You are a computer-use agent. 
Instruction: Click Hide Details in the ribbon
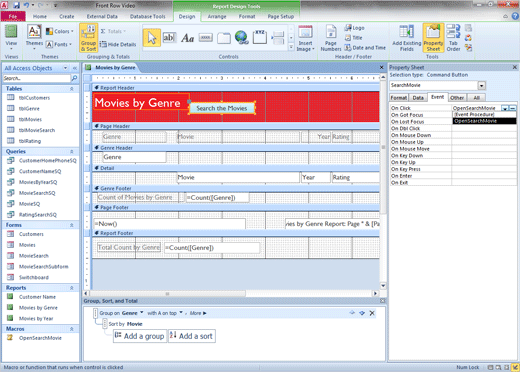pos(118,44)
